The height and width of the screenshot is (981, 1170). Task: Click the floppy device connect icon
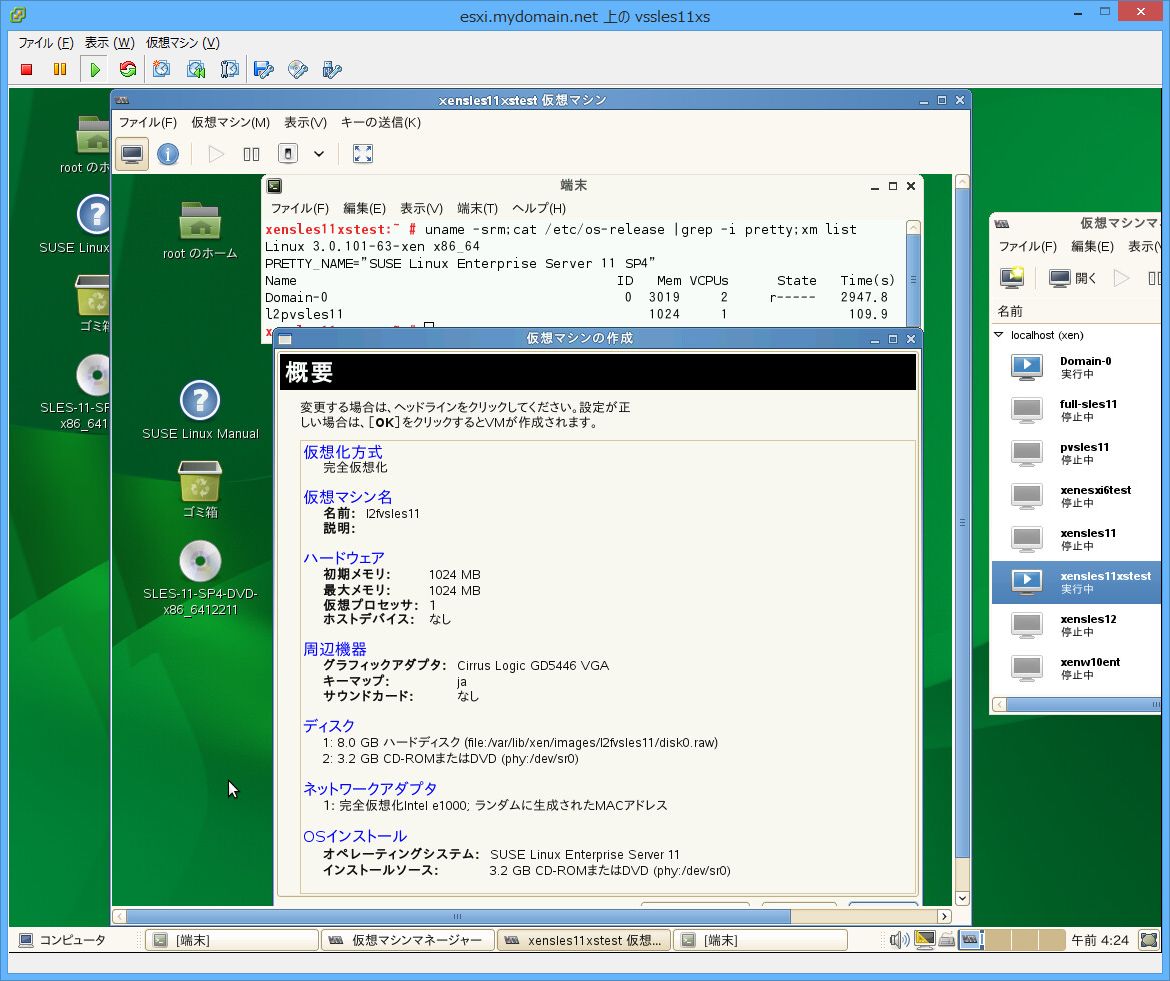(x=263, y=69)
